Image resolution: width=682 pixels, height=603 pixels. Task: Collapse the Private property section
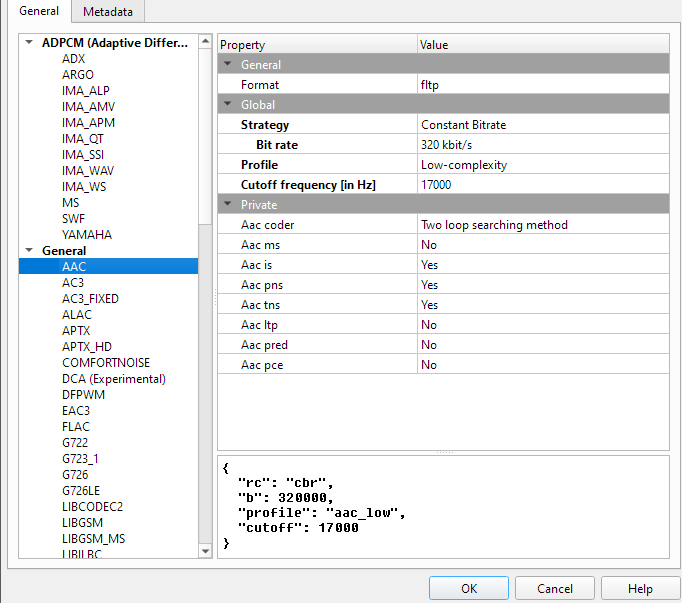[227, 205]
